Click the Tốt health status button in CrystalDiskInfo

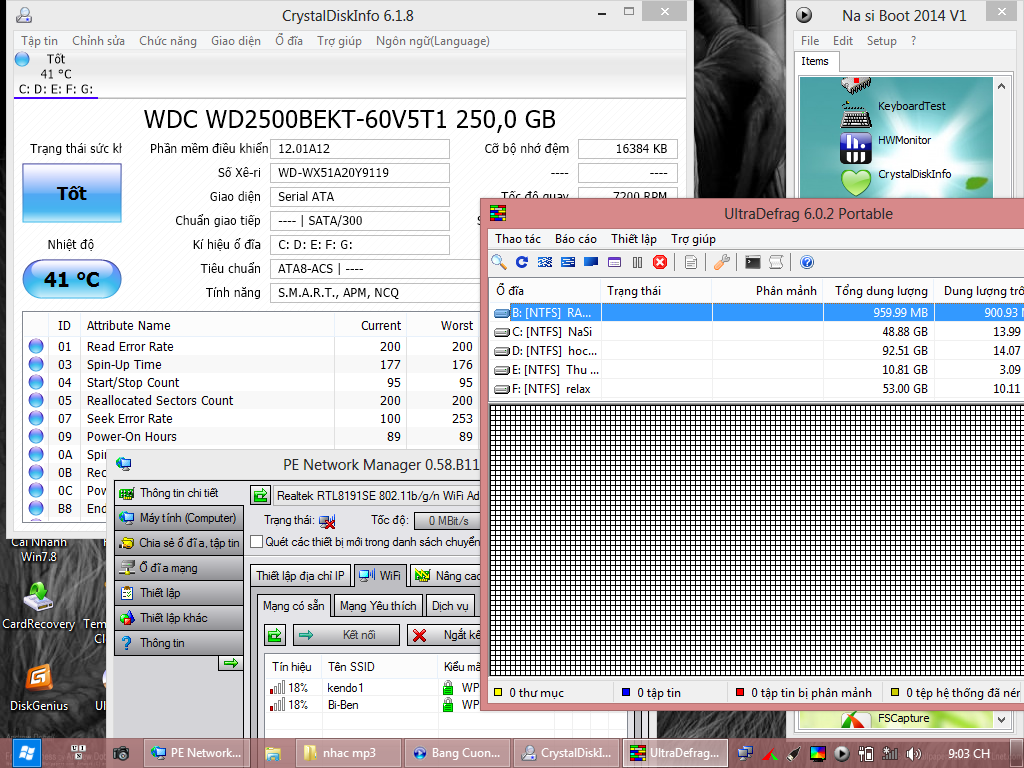tap(72, 193)
